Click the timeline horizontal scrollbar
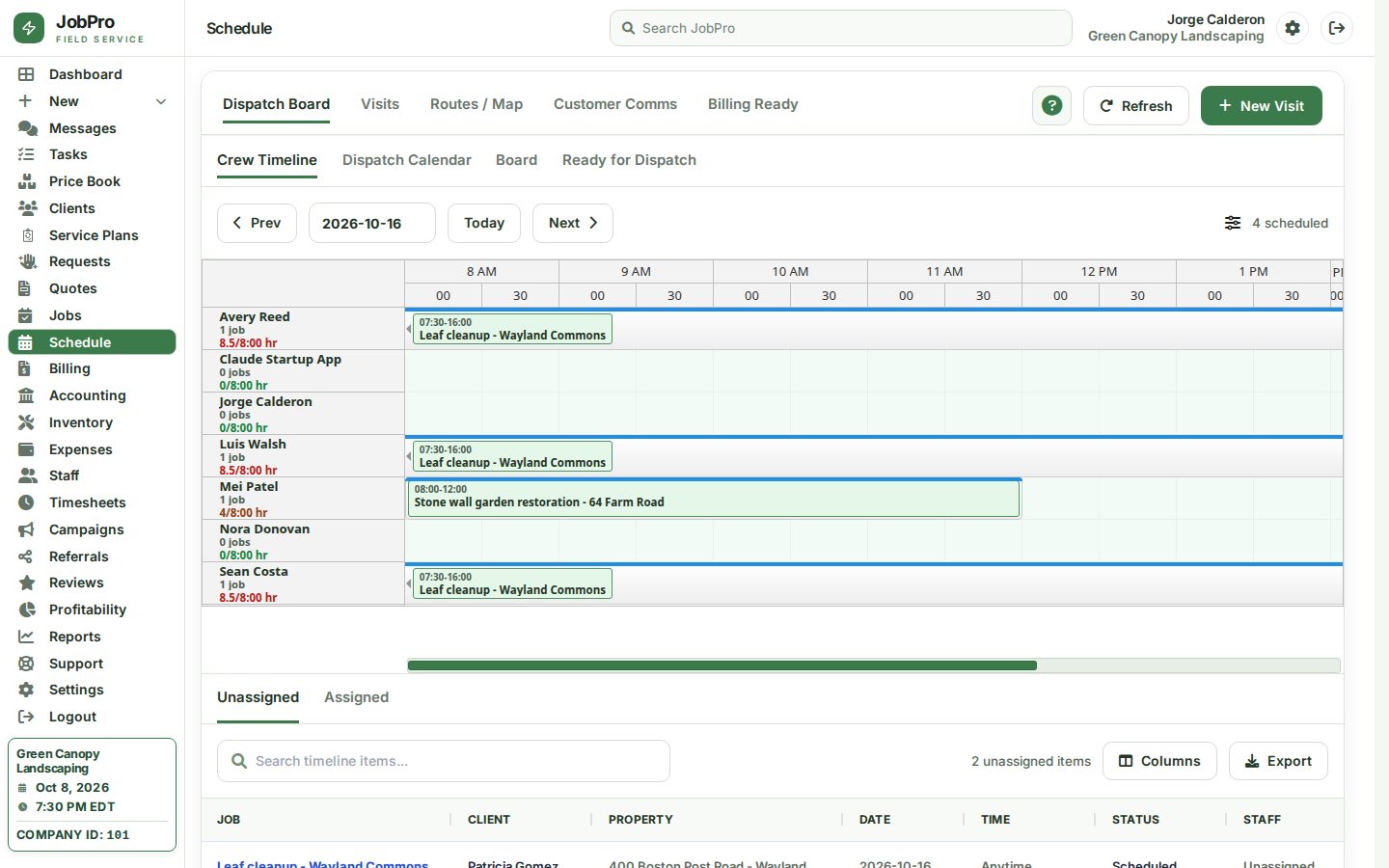The width and height of the screenshot is (1389, 868). tap(722, 665)
